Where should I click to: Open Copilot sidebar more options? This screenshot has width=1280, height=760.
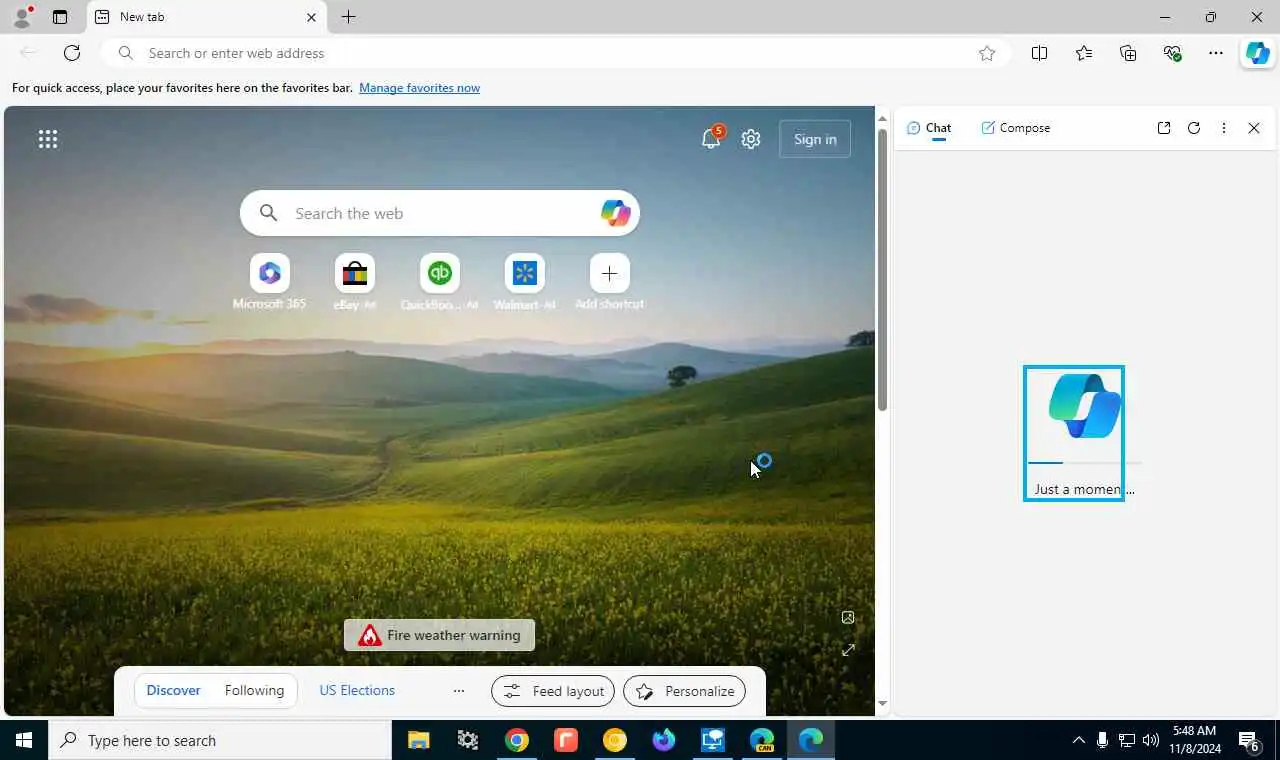(1224, 128)
